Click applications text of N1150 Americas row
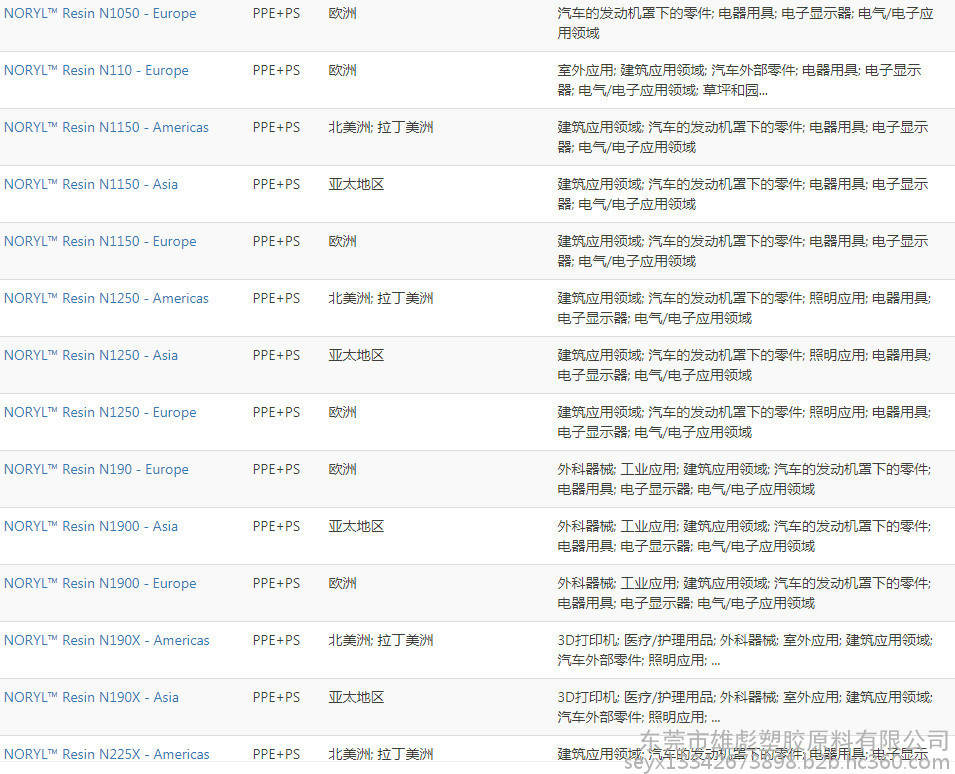The width and height of the screenshot is (955, 774). point(742,137)
